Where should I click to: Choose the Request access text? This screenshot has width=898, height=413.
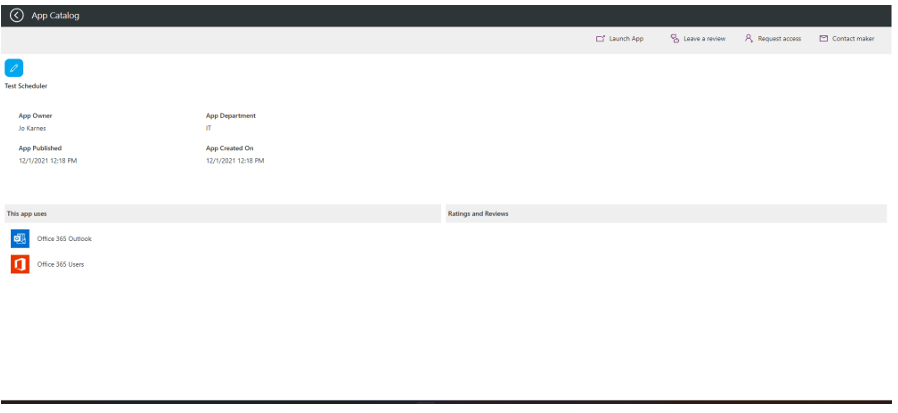coord(779,39)
